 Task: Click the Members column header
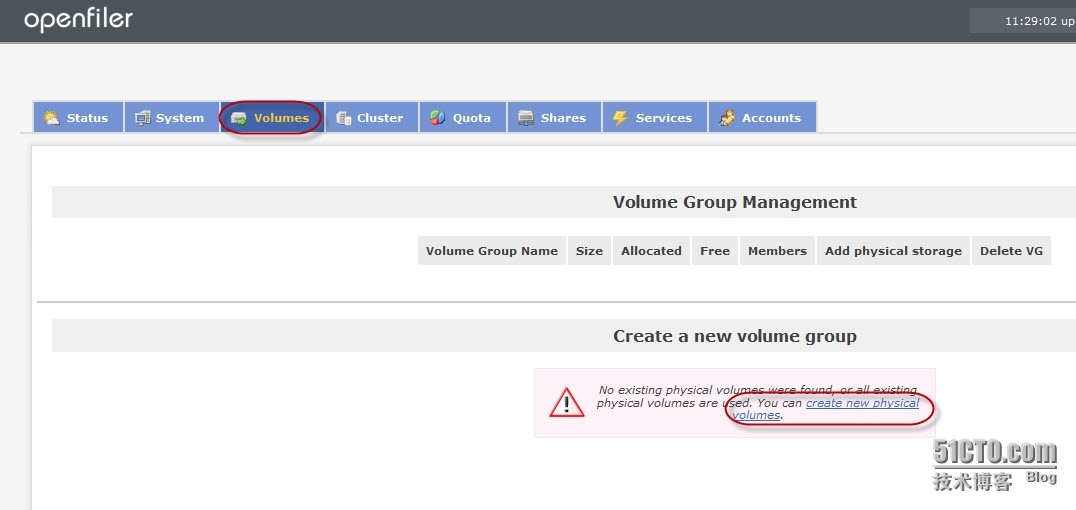[x=777, y=251]
